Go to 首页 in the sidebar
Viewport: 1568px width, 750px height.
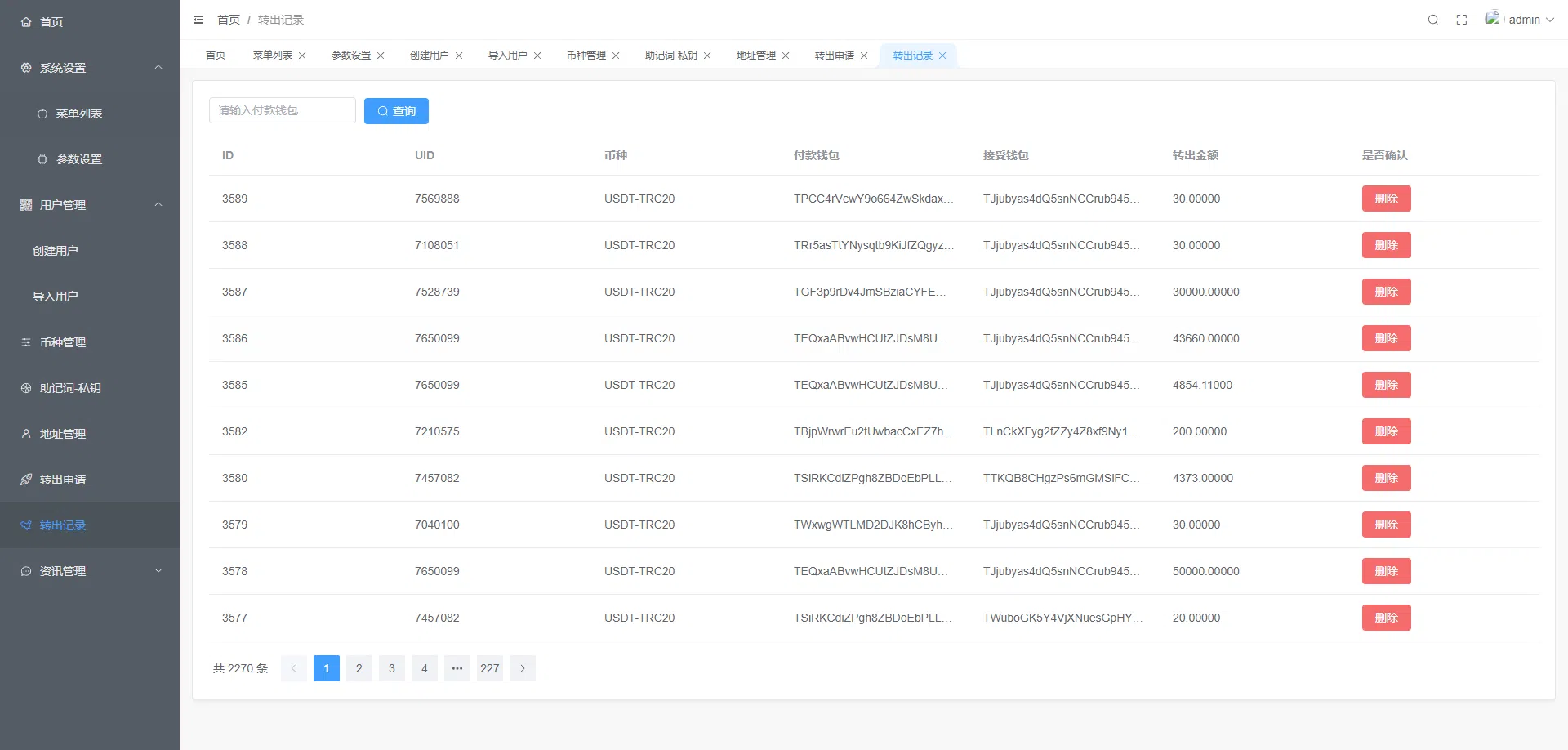[x=51, y=22]
